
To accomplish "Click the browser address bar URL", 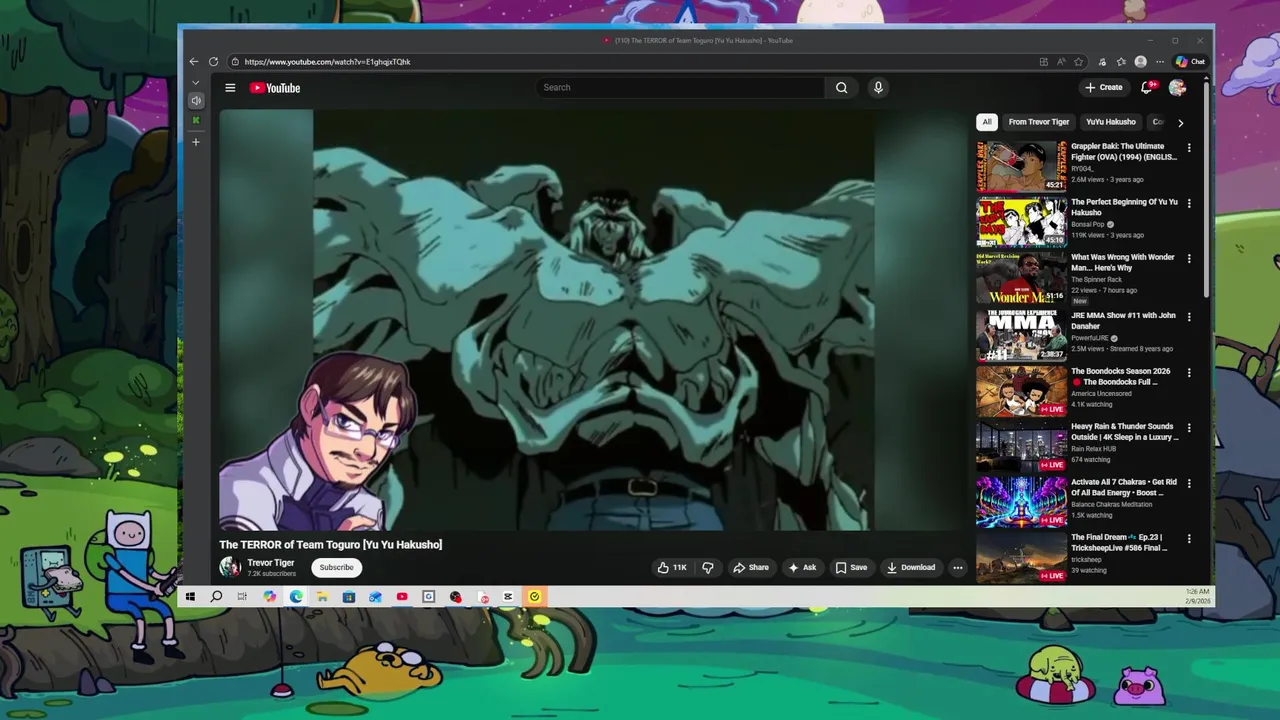I will coord(327,62).
